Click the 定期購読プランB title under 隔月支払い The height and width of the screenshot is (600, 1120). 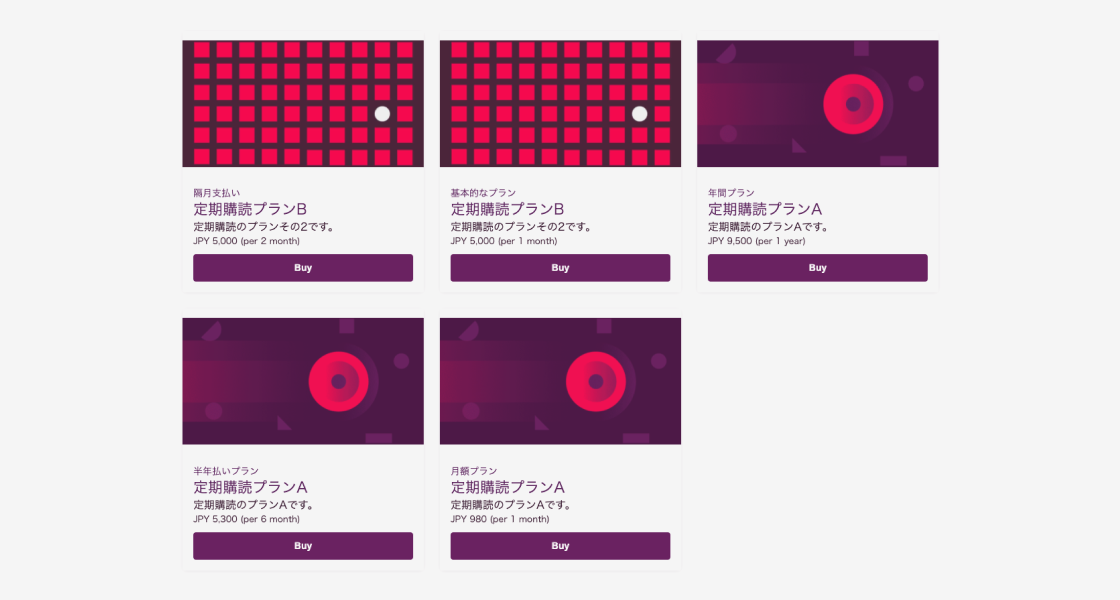coord(250,209)
